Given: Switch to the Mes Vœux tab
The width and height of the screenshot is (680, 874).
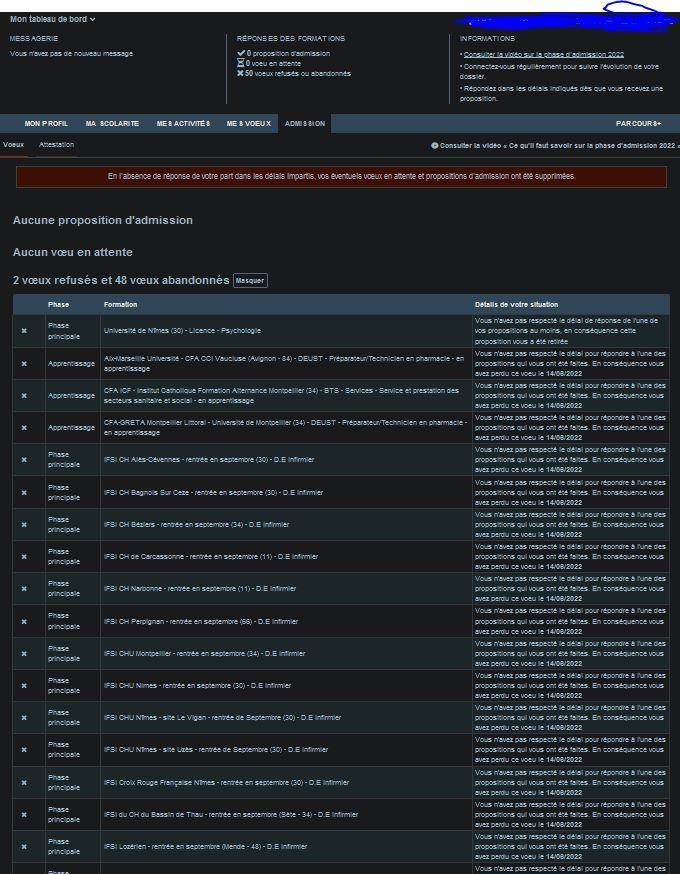Looking at the screenshot, I should point(248,123).
